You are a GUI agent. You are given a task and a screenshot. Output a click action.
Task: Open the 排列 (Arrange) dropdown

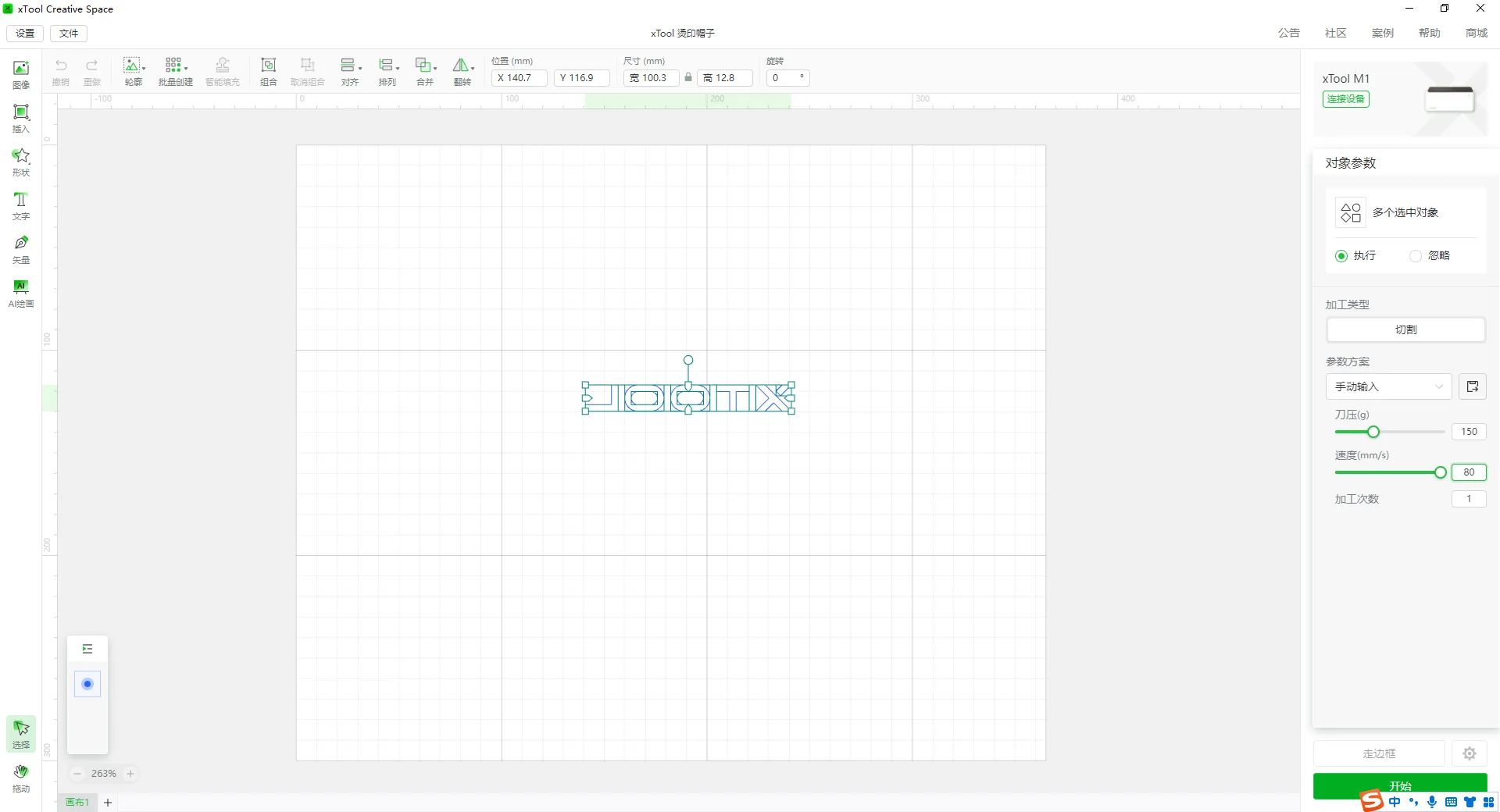(x=388, y=71)
